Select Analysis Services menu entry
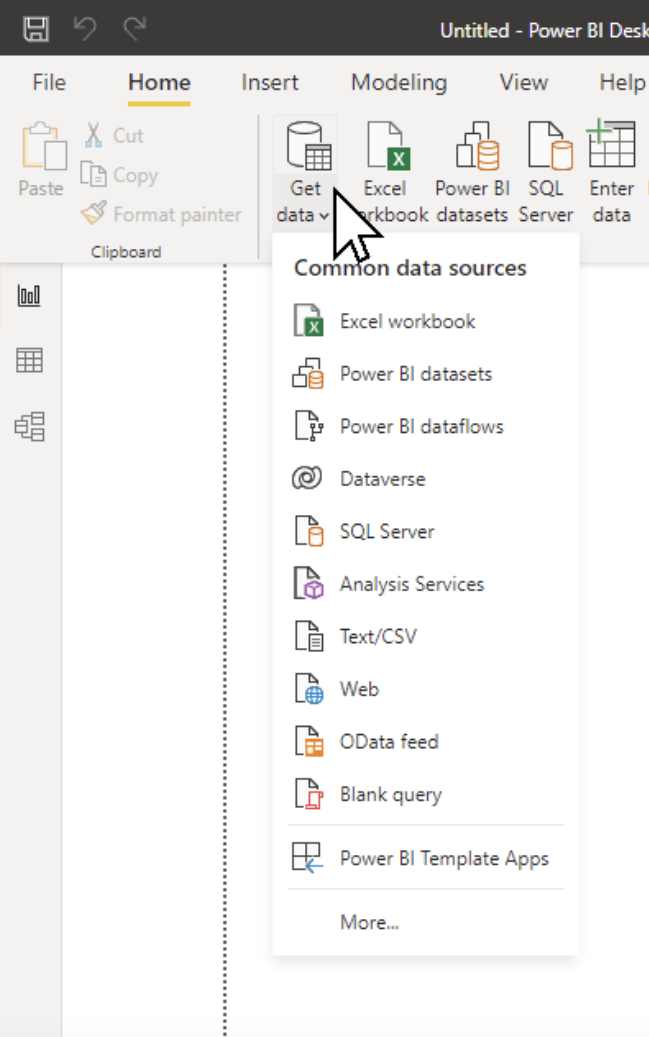649x1037 pixels. (x=426, y=584)
